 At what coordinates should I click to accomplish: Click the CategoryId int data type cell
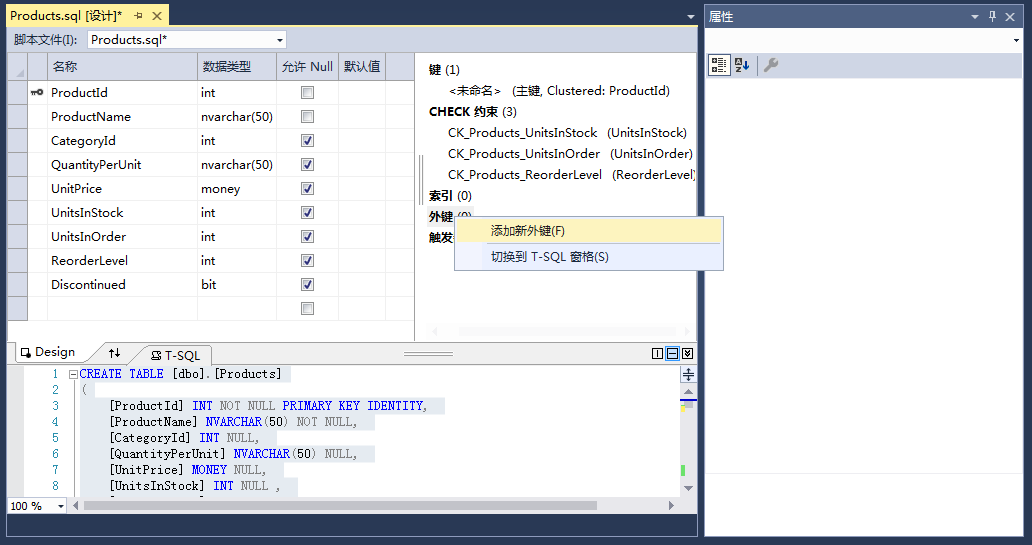pos(237,141)
